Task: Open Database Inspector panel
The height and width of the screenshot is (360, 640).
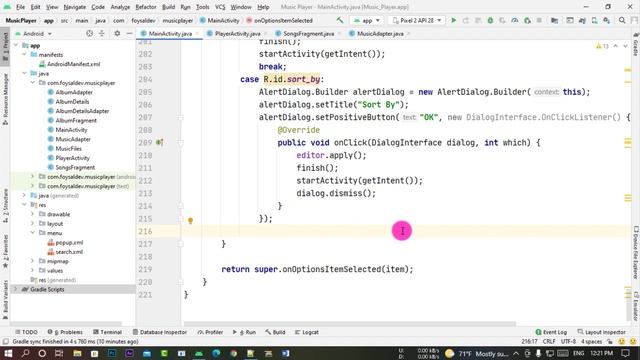Action: pos(160,332)
